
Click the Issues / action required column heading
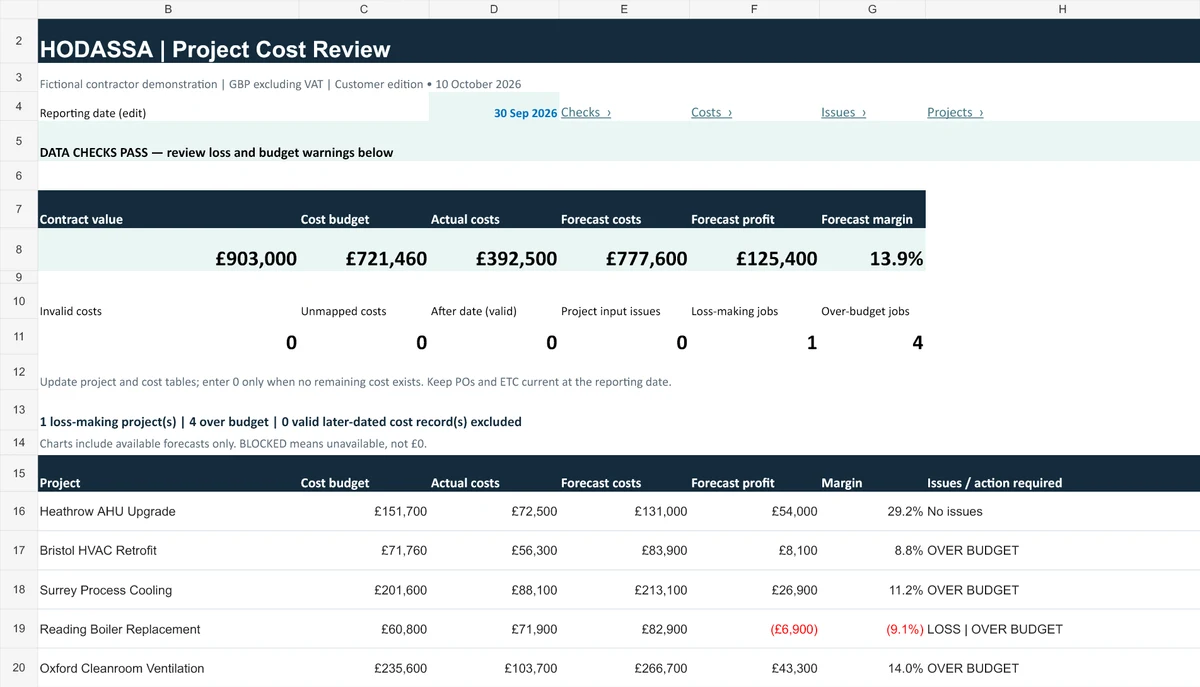pos(994,483)
